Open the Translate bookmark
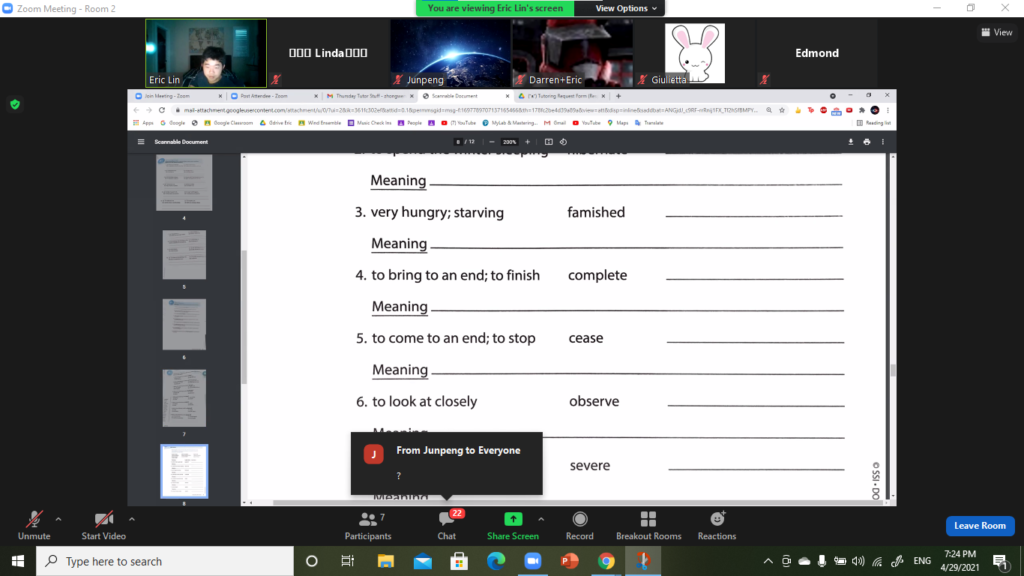The width and height of the screenshot is (1024, 576). tap(649, 123)
